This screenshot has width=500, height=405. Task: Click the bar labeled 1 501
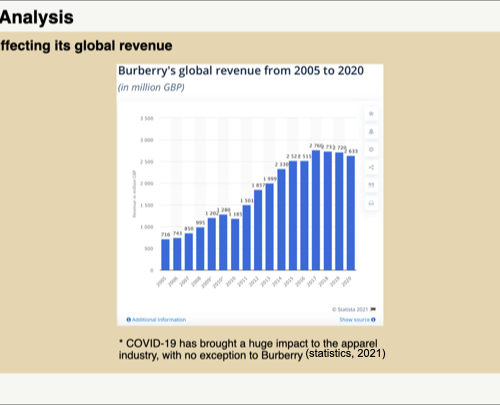coord(247,238)
